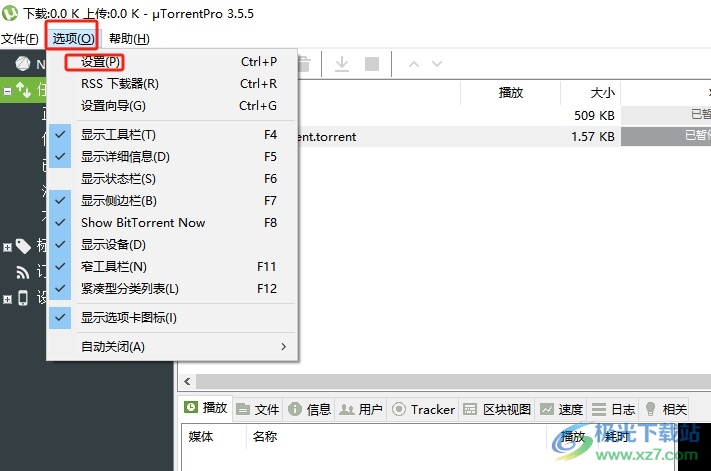711x471 pixels.
Task: Open the 帮助(H) menu
Action: click(x=129, y=39)
